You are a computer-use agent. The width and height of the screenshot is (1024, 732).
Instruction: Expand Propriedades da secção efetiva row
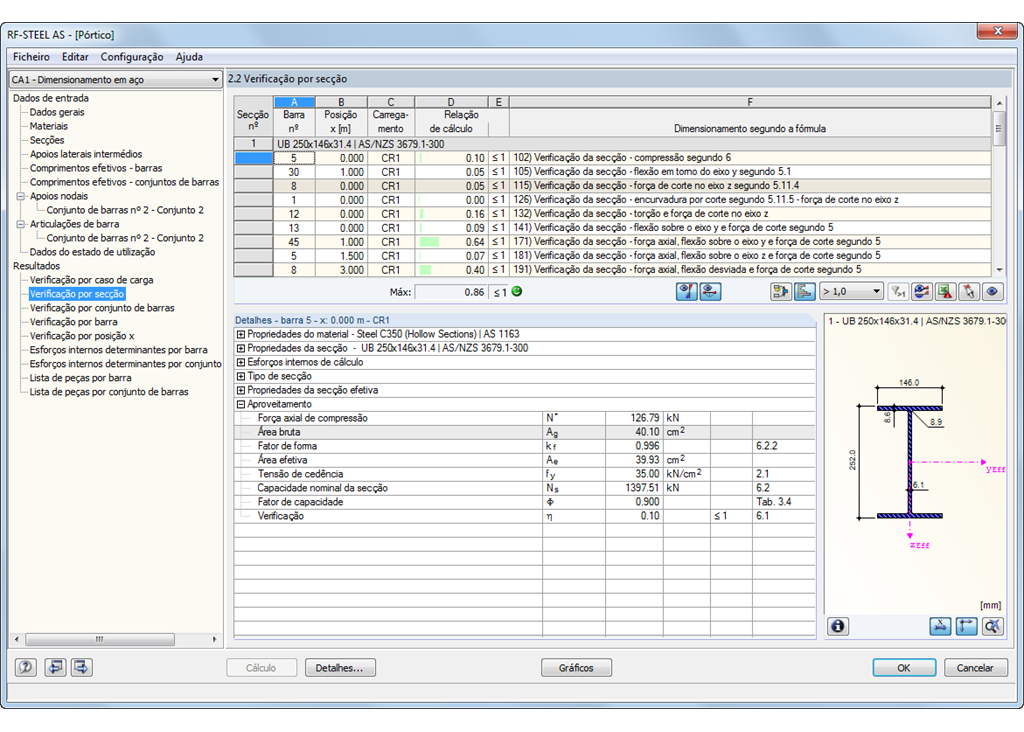pos(240,390)
